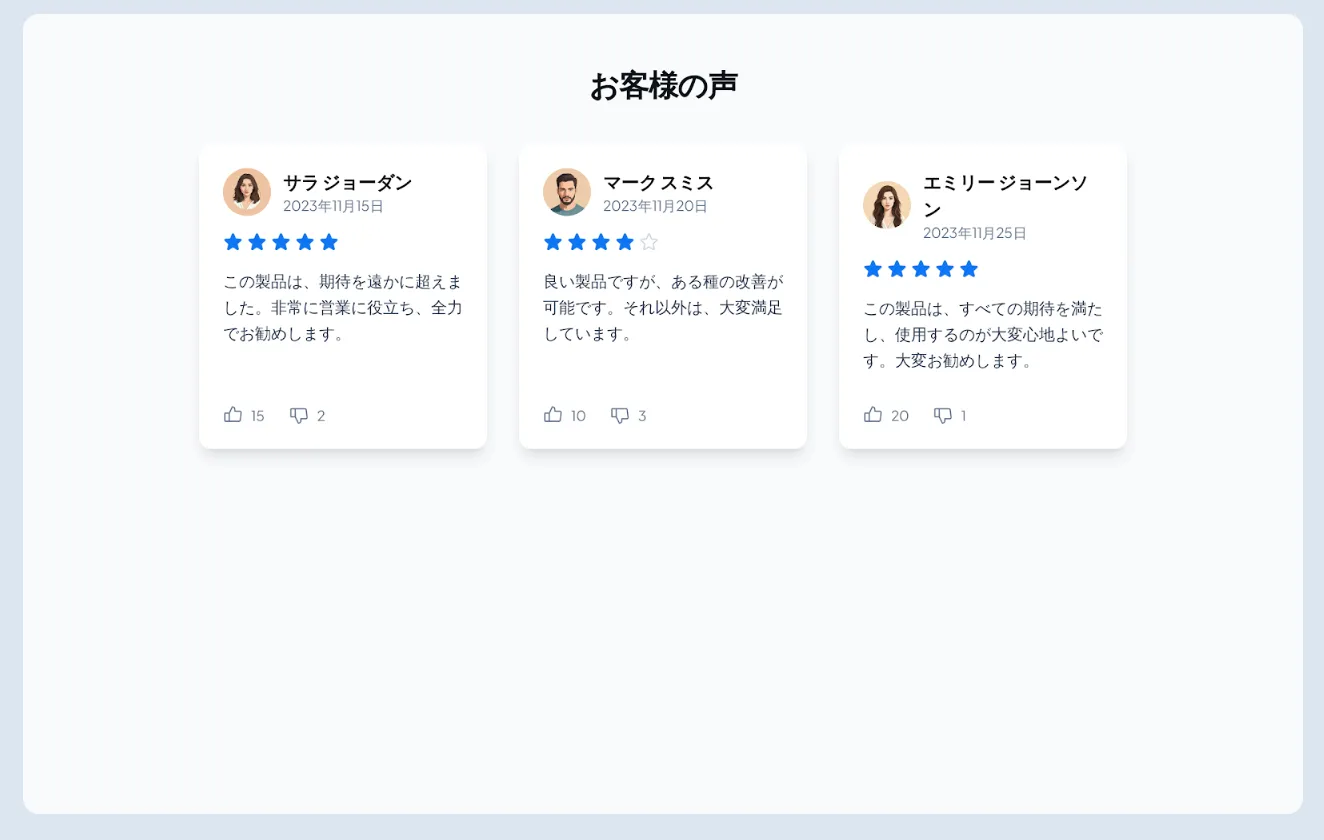
Task: Click マーク スミス's profile avatar
Action: click(567, 192)
